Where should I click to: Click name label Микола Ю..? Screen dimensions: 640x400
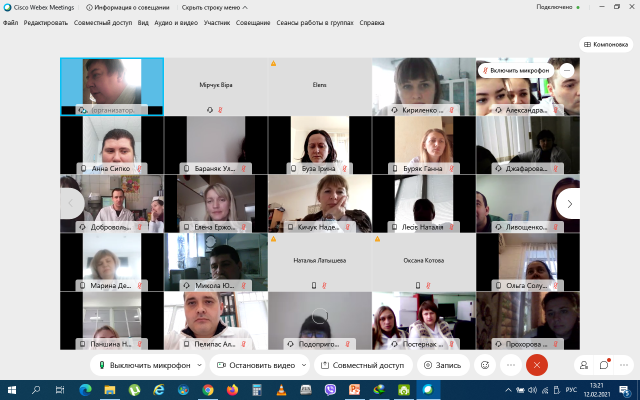click(215, 286)
